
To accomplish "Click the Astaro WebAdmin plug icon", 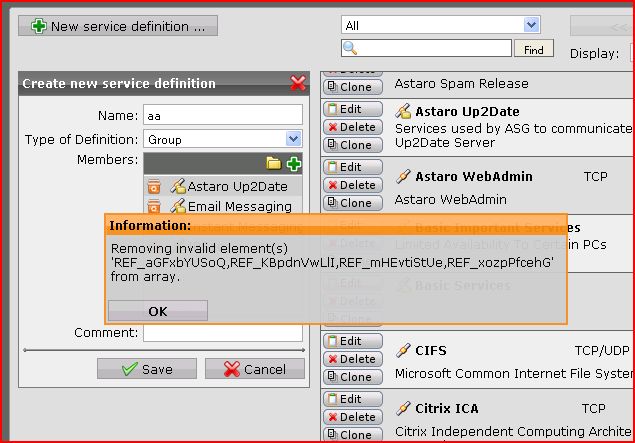I will pyautogui.click(x=403, y=176).
